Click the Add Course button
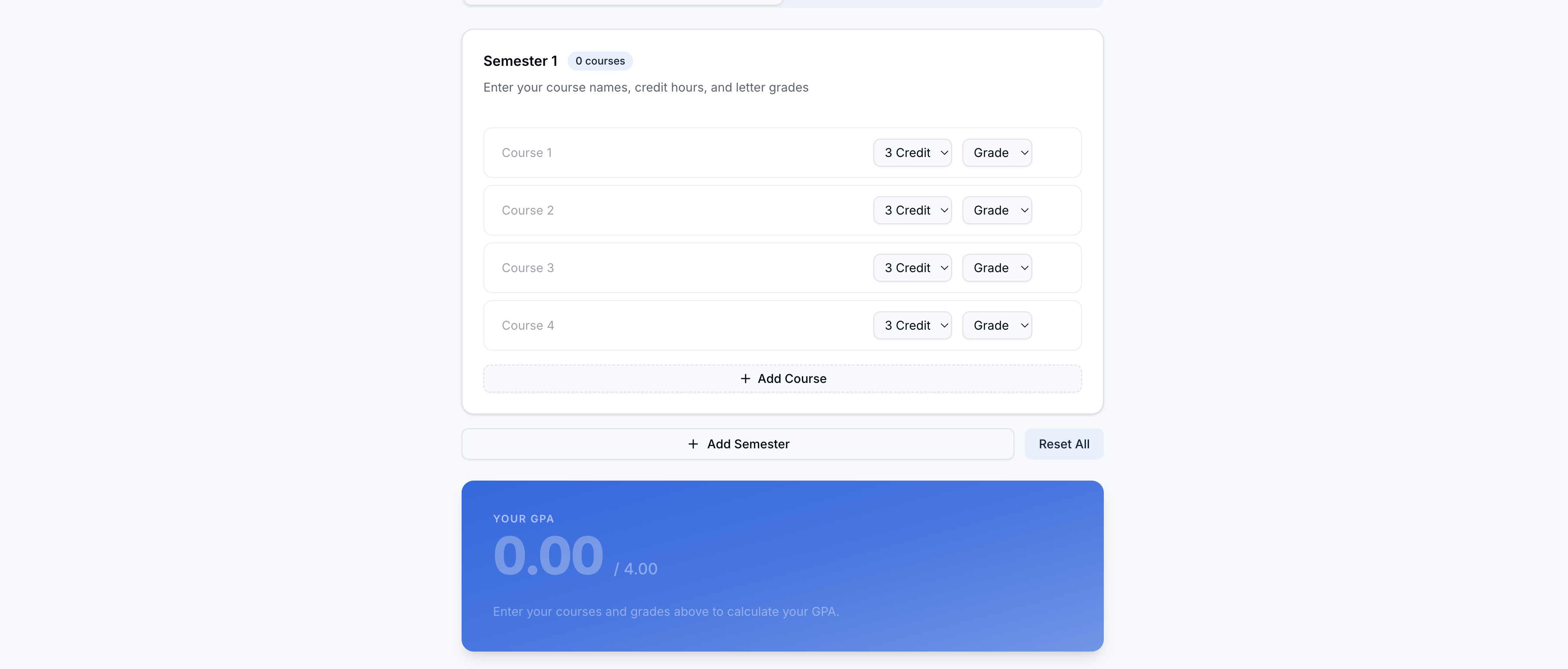 click(783, 378)
